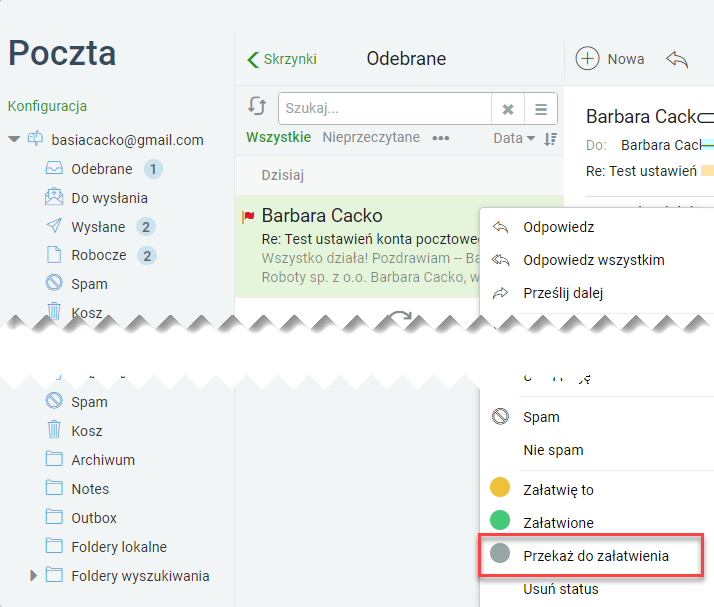The height and width of the screenshot is (607, 714).
Task: Click the Nowa message button label
Action: (626, 59)
